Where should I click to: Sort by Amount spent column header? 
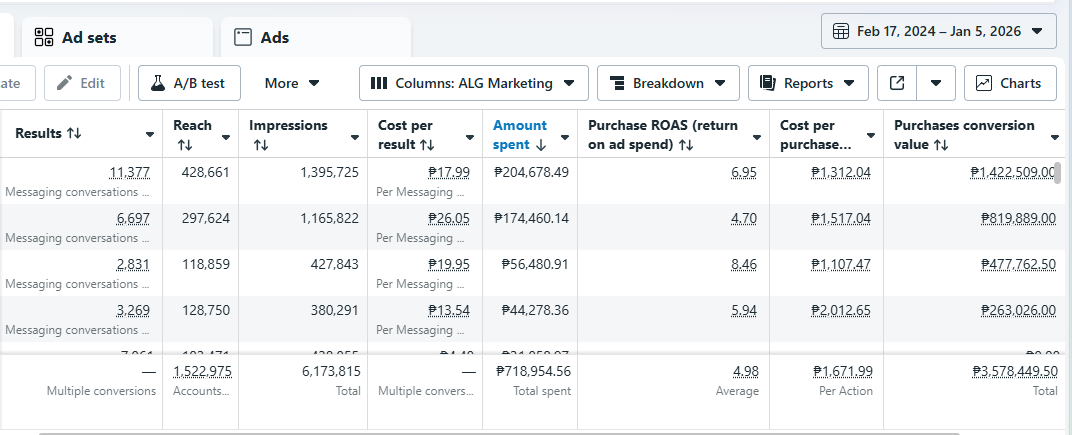tap(521, 134)
